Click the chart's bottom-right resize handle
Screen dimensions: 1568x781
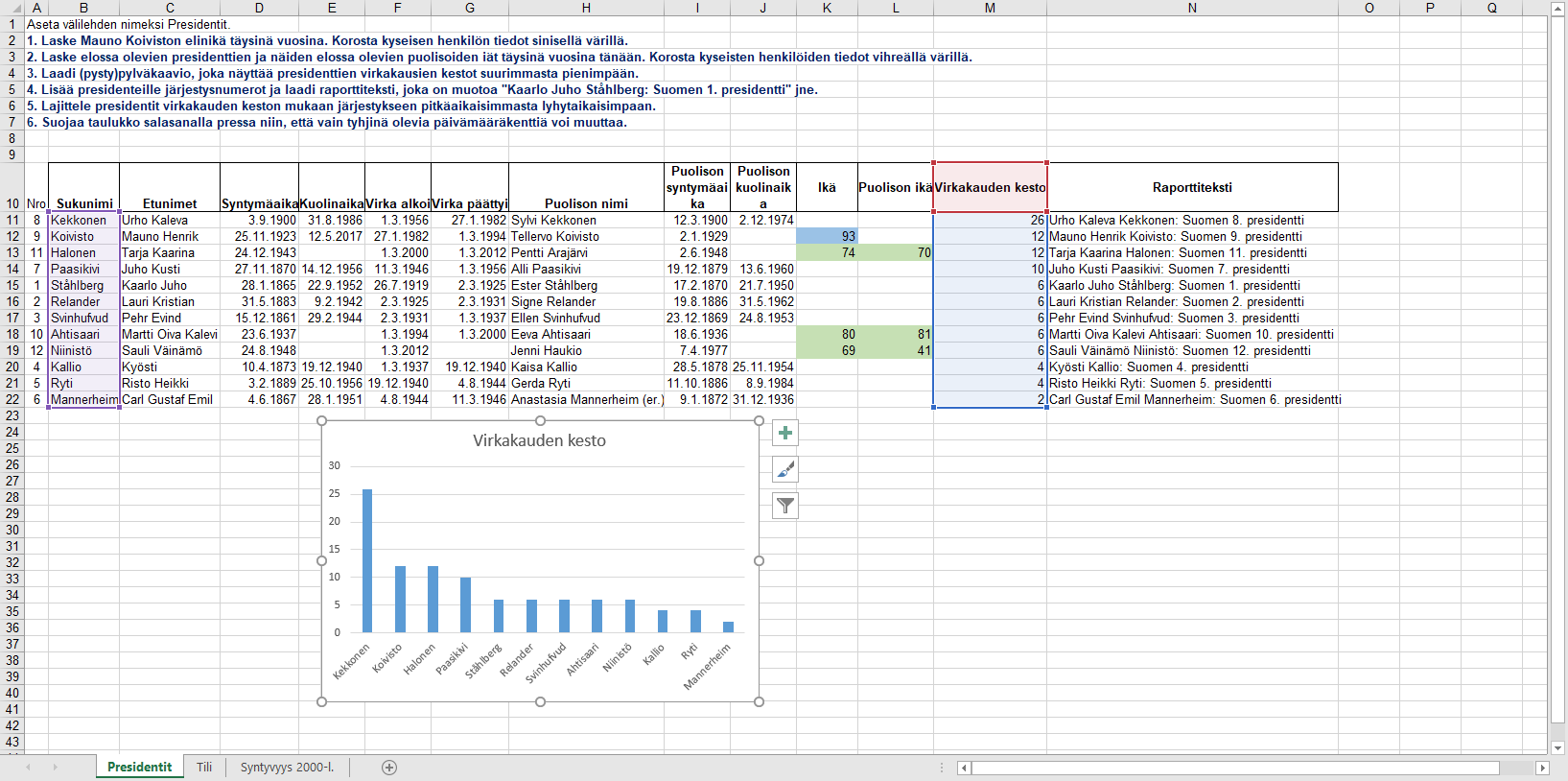coord(760,702)
